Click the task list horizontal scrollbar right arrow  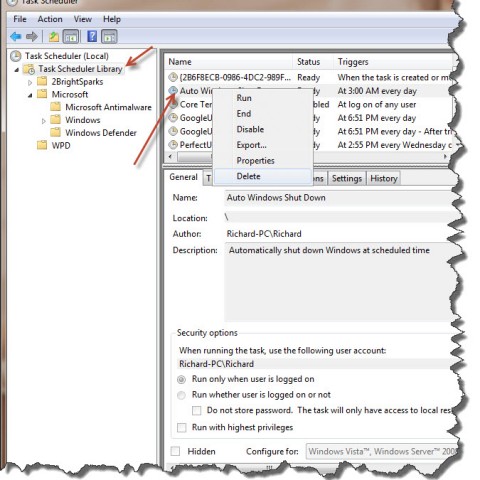point(445,157)
